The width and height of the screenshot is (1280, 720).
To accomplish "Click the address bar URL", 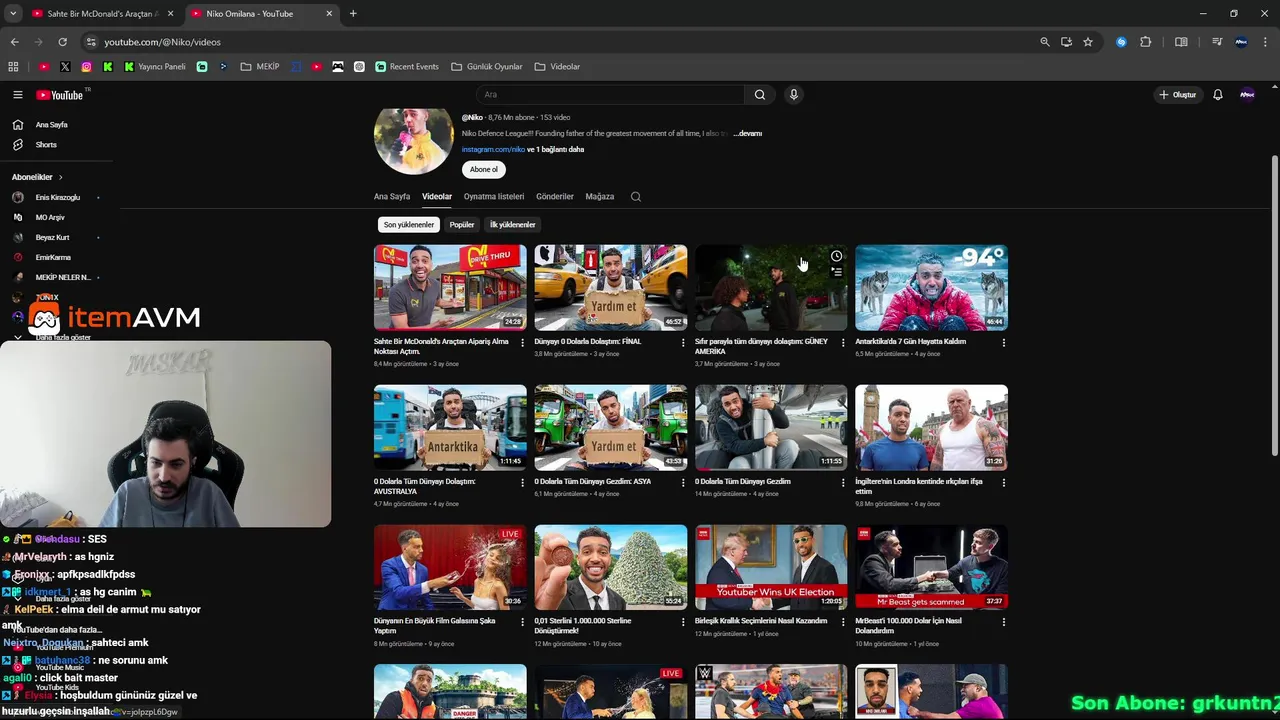I will 162,42.
